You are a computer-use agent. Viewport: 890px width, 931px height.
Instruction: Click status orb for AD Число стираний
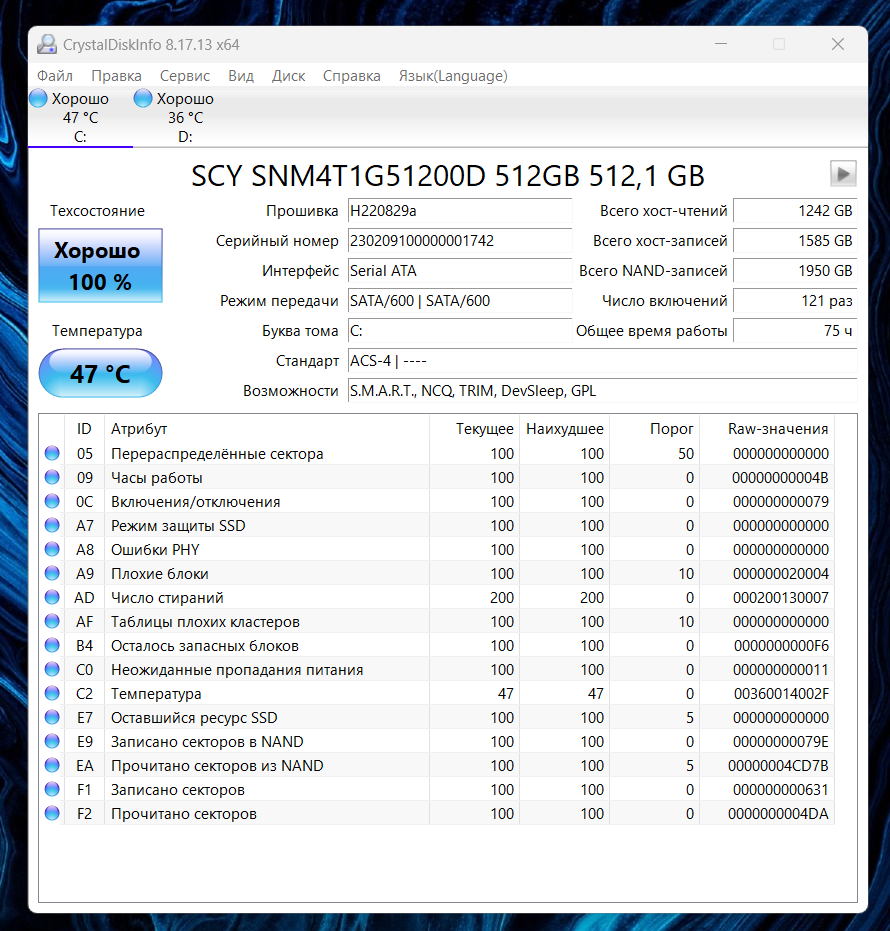click(52, 597)
